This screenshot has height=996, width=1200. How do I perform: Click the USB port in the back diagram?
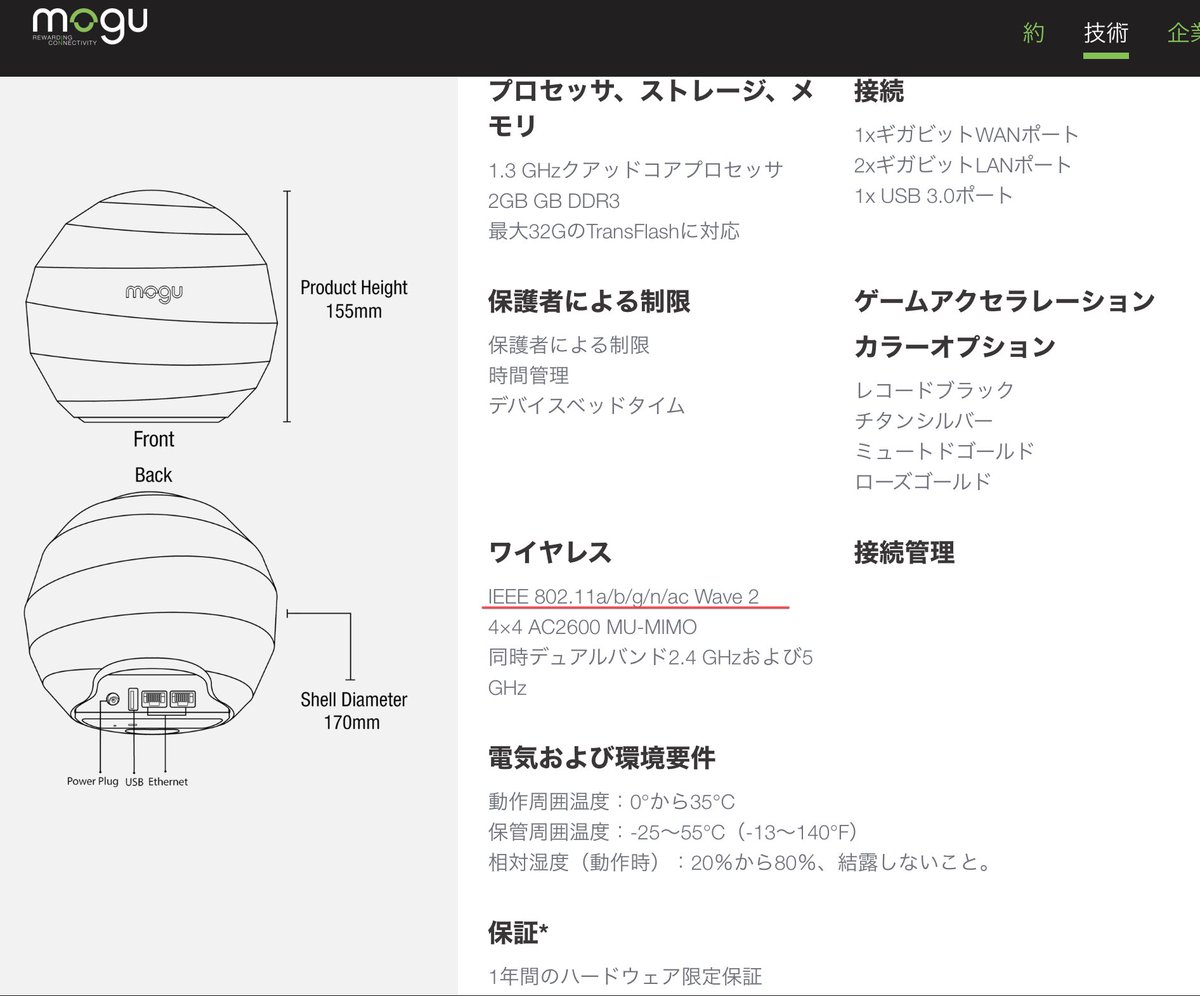[133, 700]
